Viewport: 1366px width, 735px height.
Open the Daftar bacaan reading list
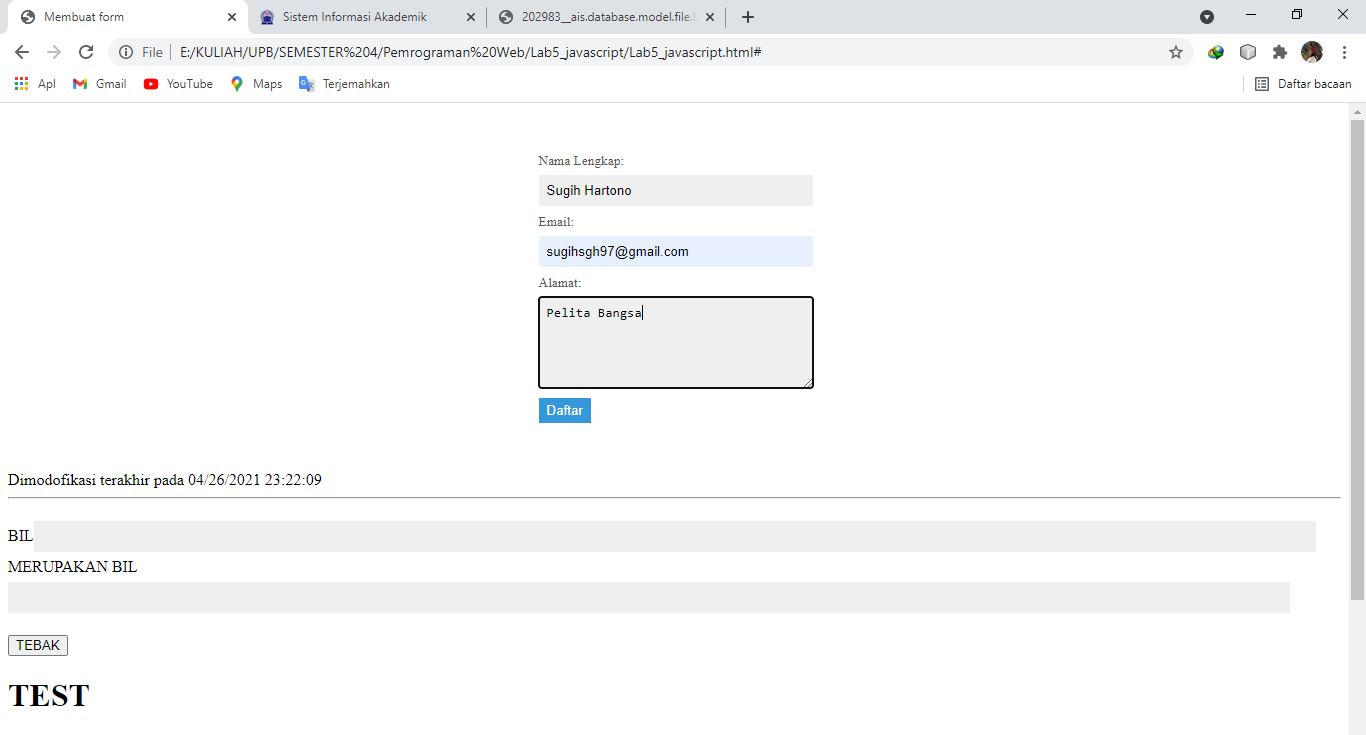point(1303,84)
